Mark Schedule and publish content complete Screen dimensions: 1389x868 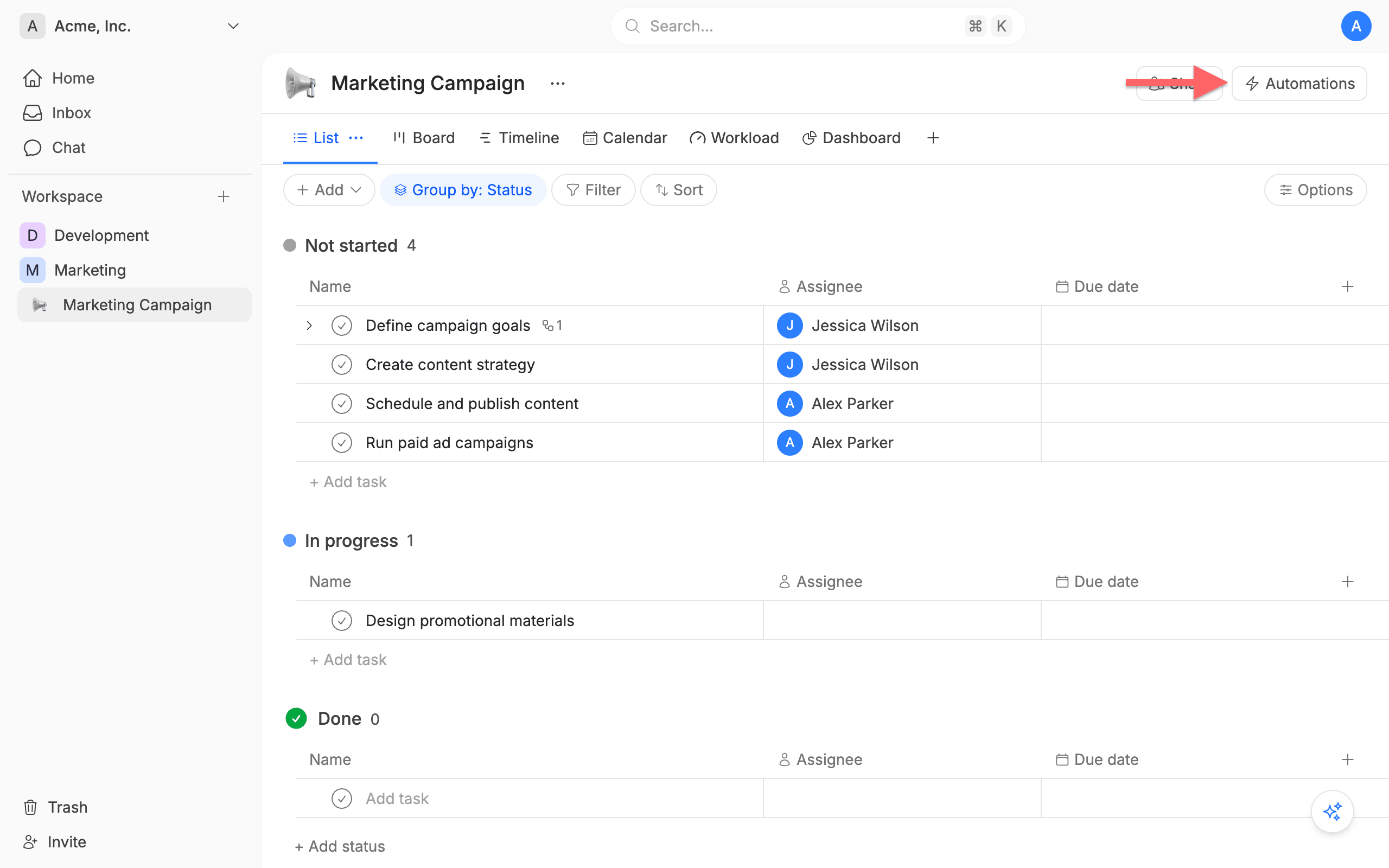point(341,404)
